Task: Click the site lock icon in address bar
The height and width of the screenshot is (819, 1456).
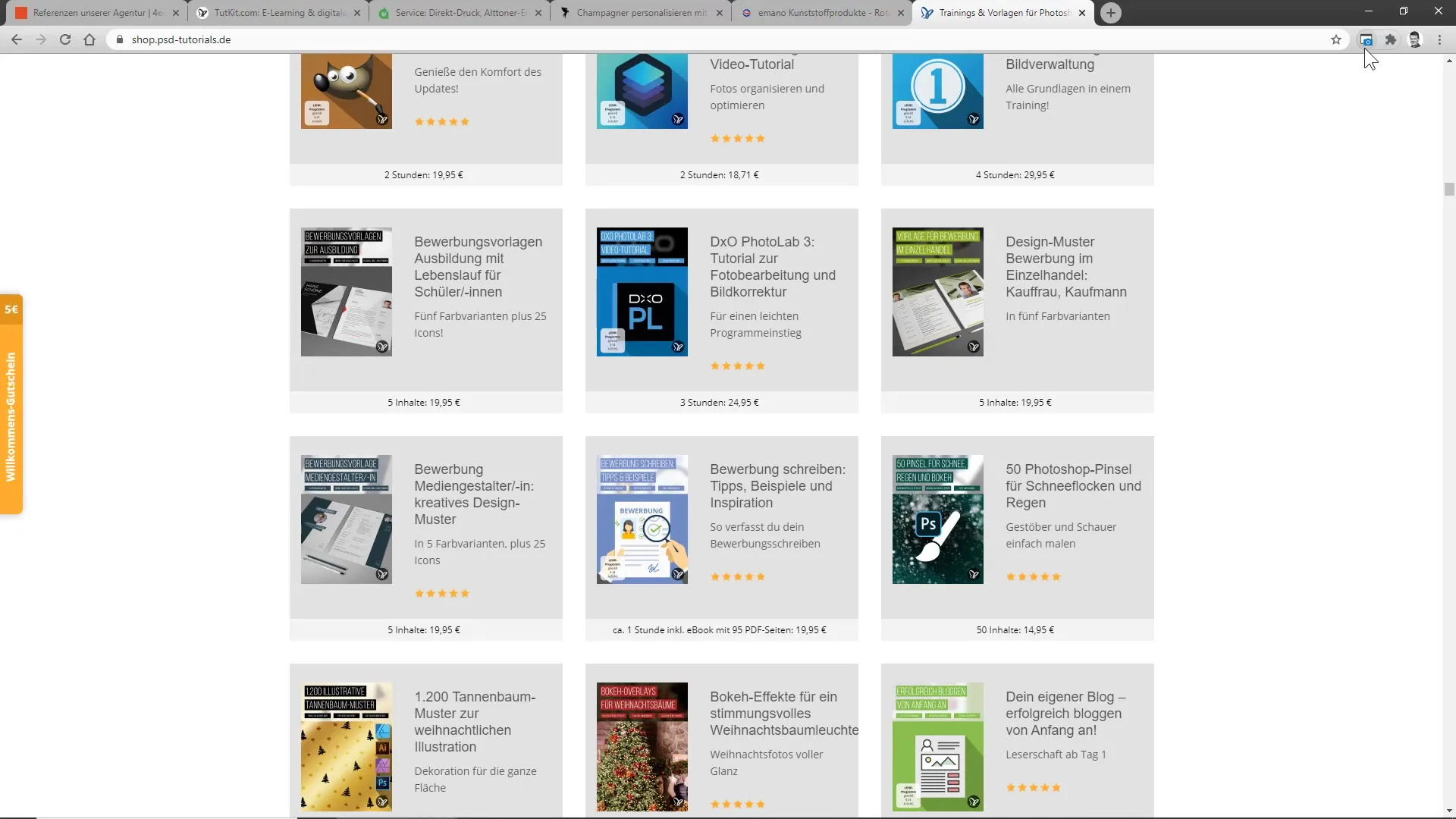Action: pos(119,39)
